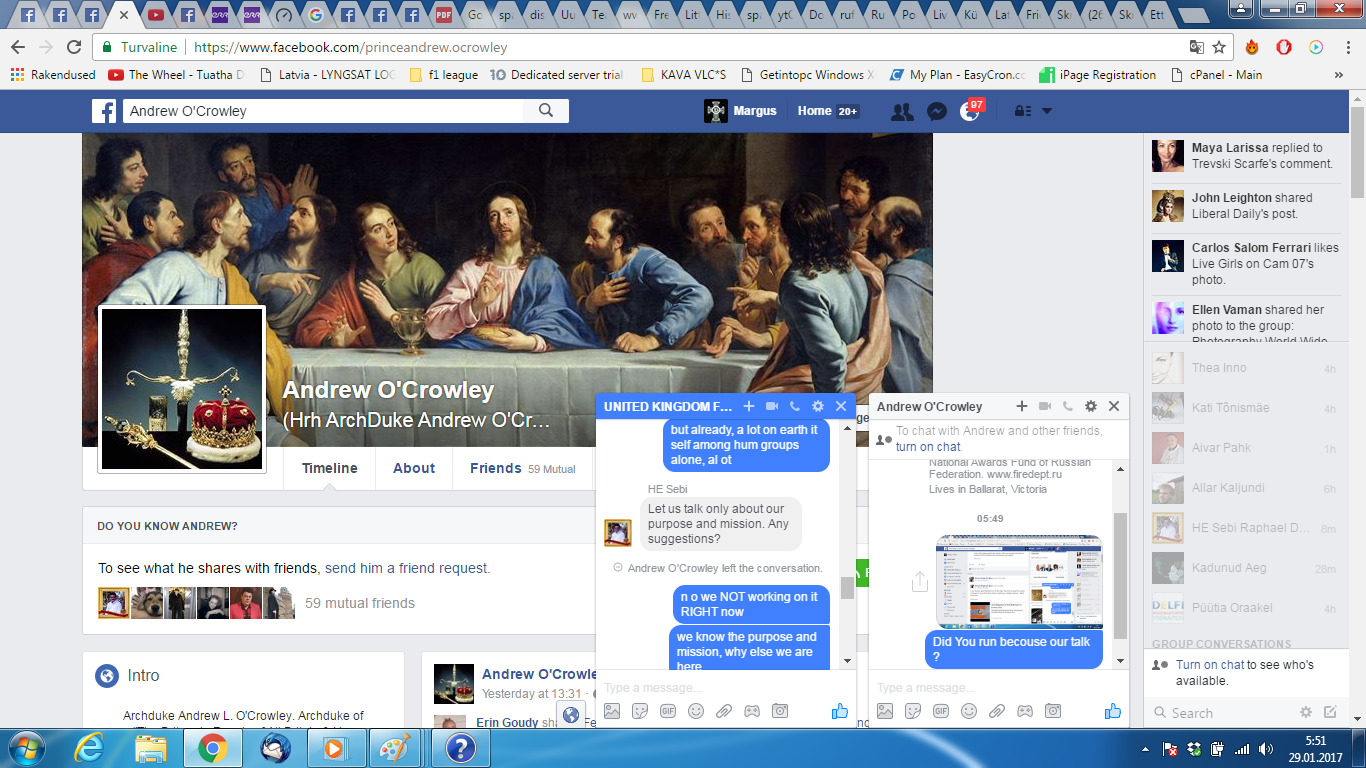Open Chrome three-dot menu
The width and height of the screenshot is (1366, 768).
(1346, 47)
